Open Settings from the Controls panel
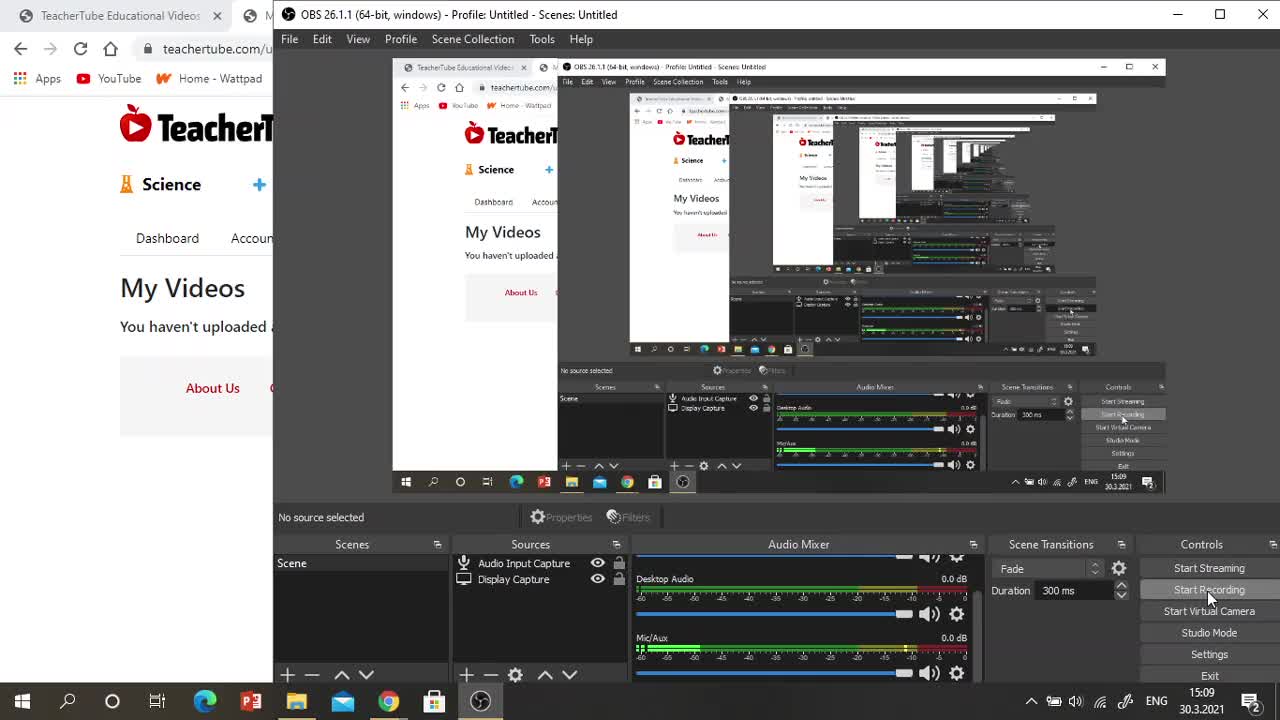This screenshot has width=1280, height=720. [1208, 654]
